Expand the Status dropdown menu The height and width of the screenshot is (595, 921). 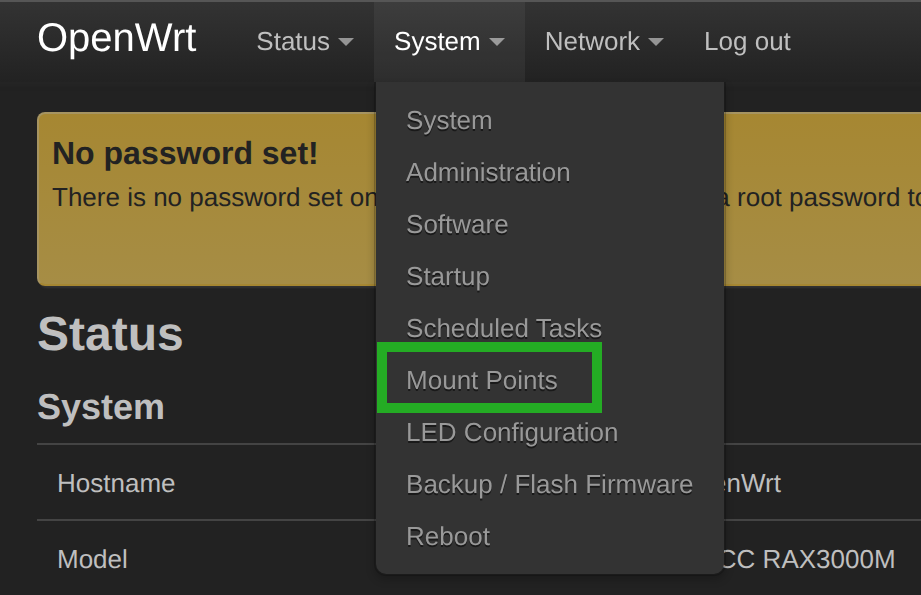[x=305, y=42]
